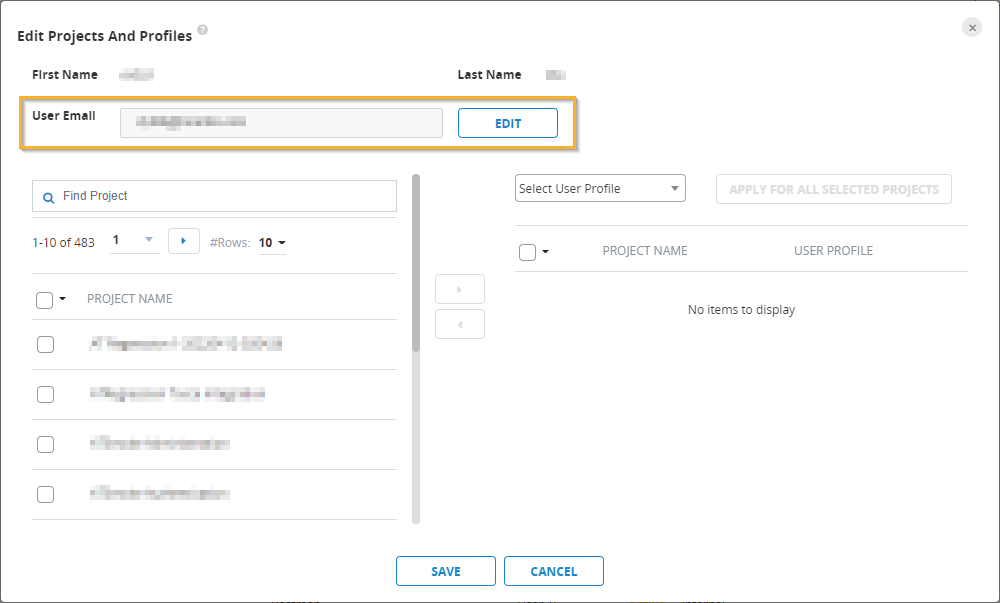Check the first project row checkbox
Viewport: 1000px width, 603px height.
pos(45,345)
